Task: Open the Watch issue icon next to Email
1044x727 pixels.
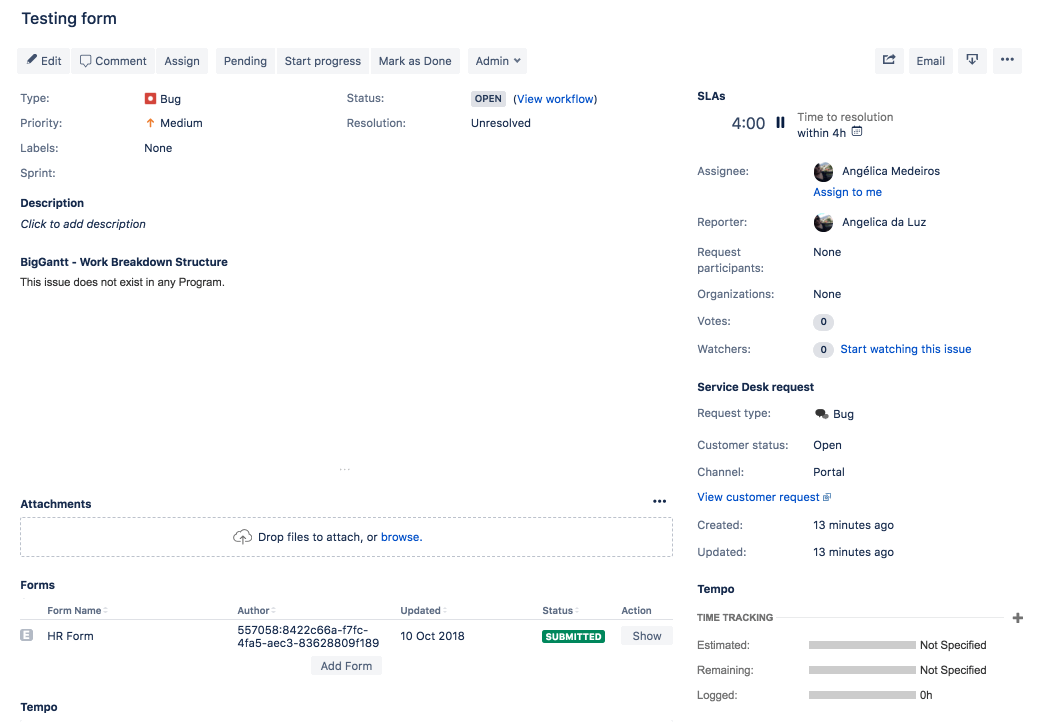Action: coord(971,61)
